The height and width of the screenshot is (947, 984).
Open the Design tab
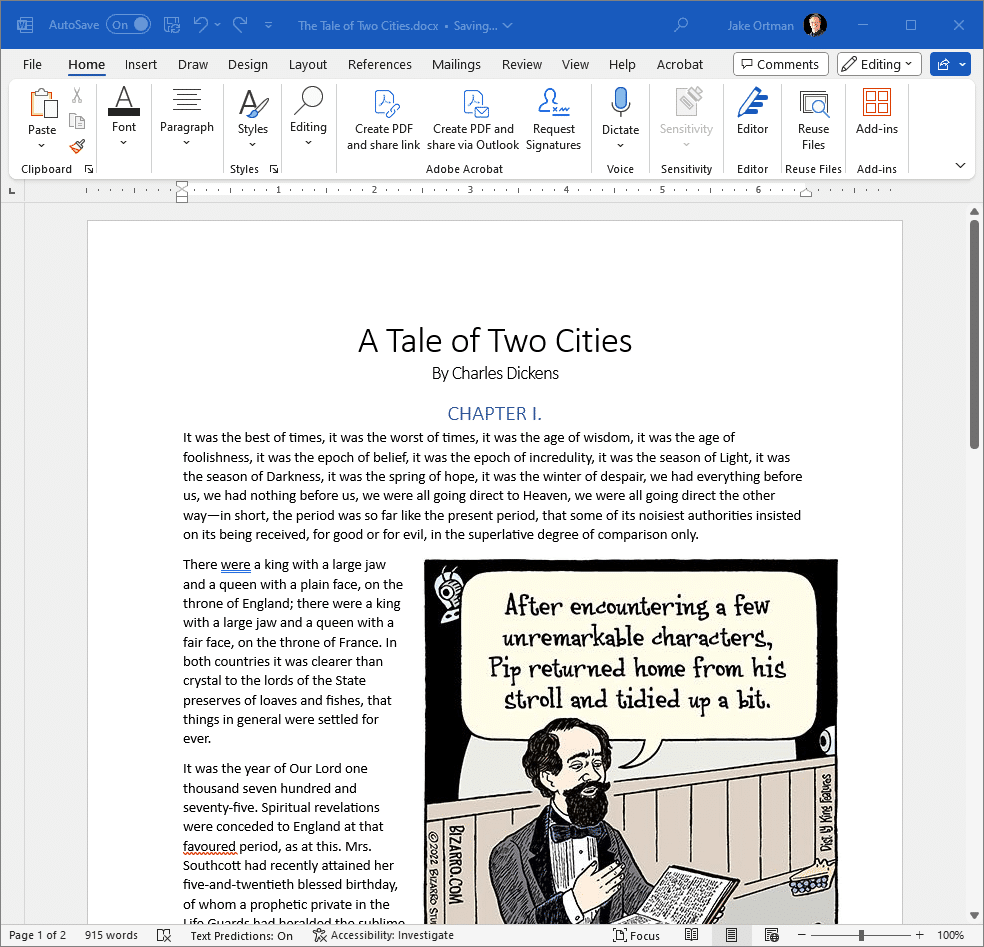(248, 65)
